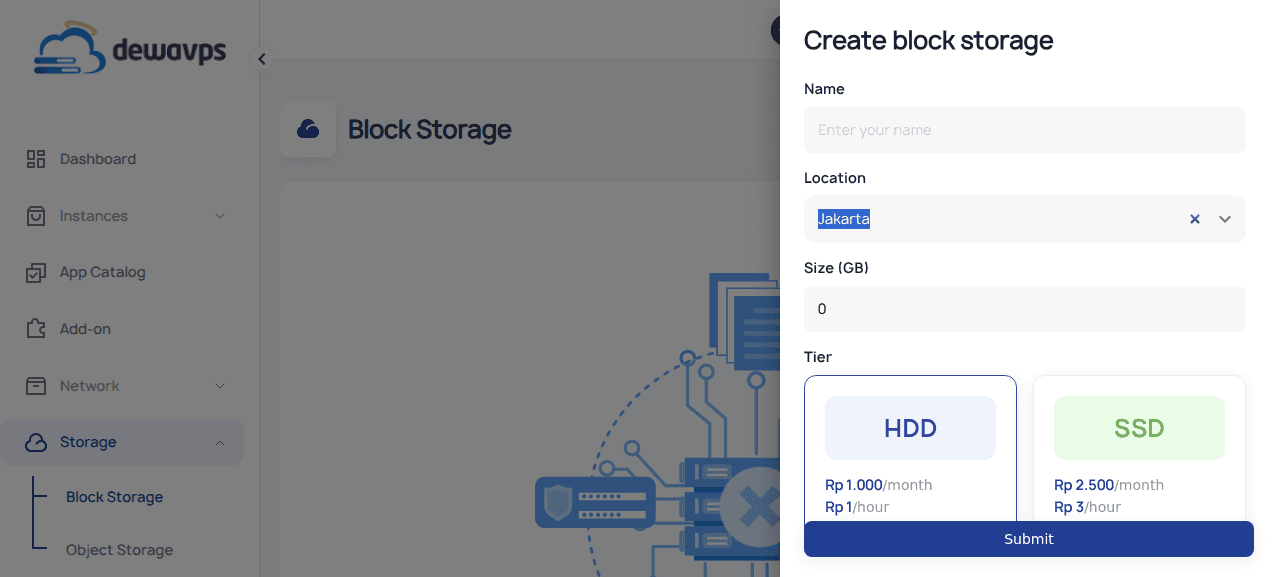The width and height of the screenshot is (1280, 577).
Task: Select the Network icon in sidebar
Action: coord(35,385)
